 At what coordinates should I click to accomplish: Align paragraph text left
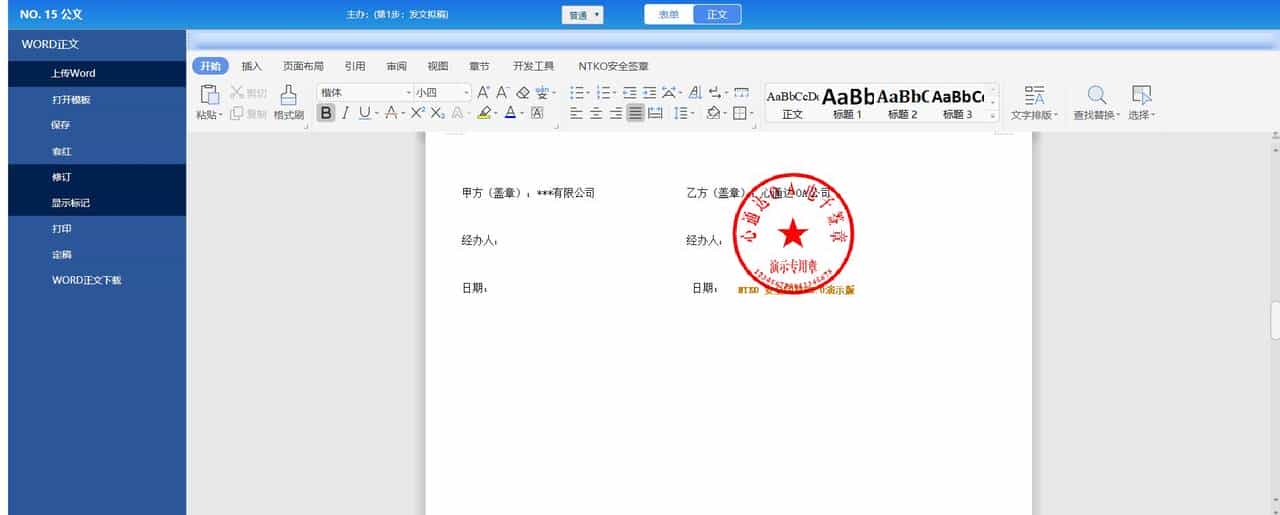577,113
